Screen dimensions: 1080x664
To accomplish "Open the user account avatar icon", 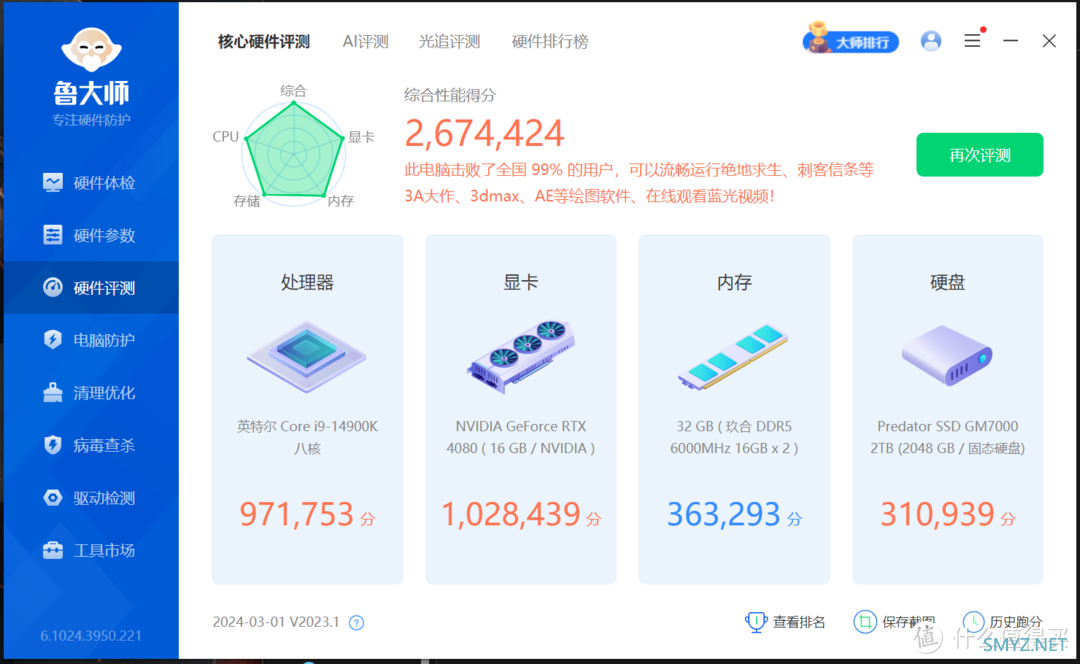I will pos(931,41).
